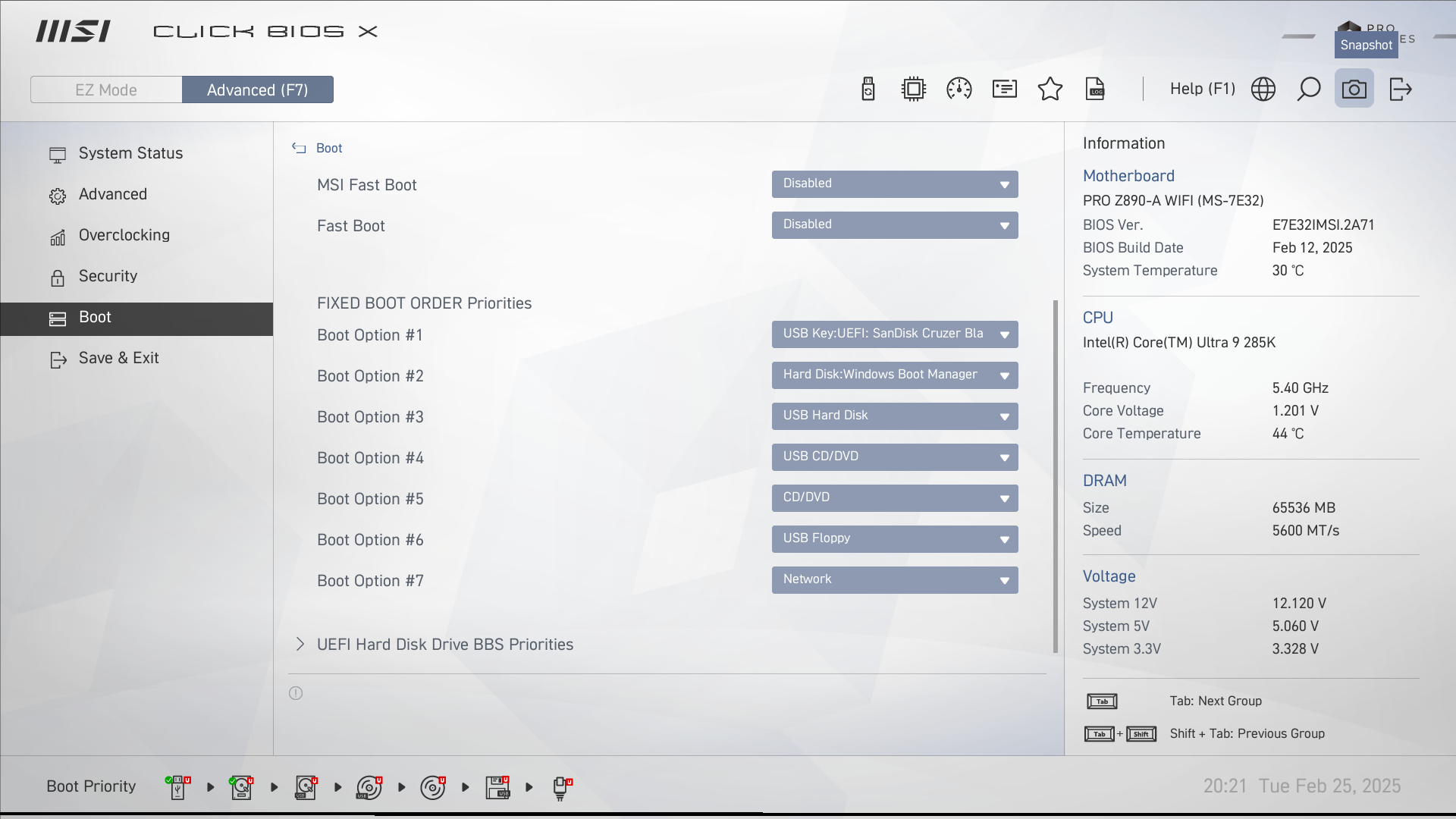
Task: Click the language globe icon
Action: (1263, 89)
